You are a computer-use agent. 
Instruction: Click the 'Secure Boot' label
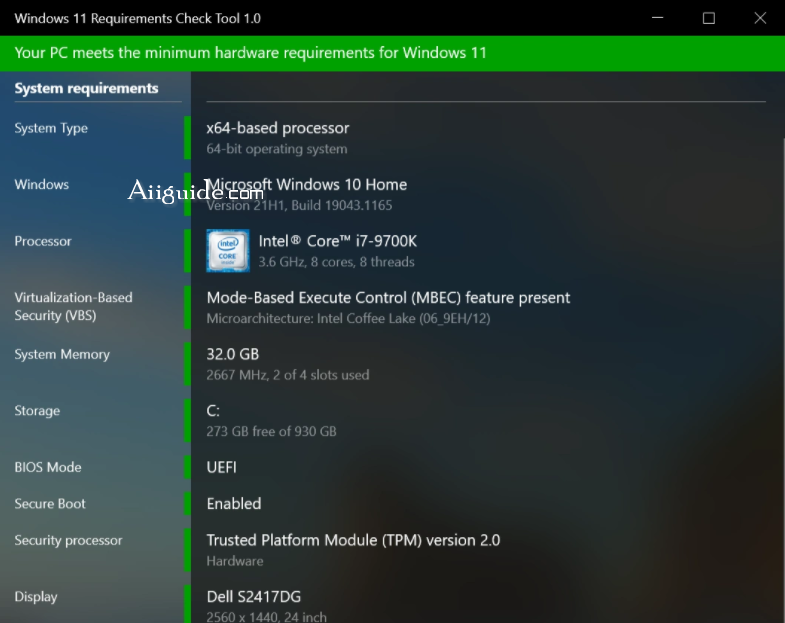pos(50,504)
